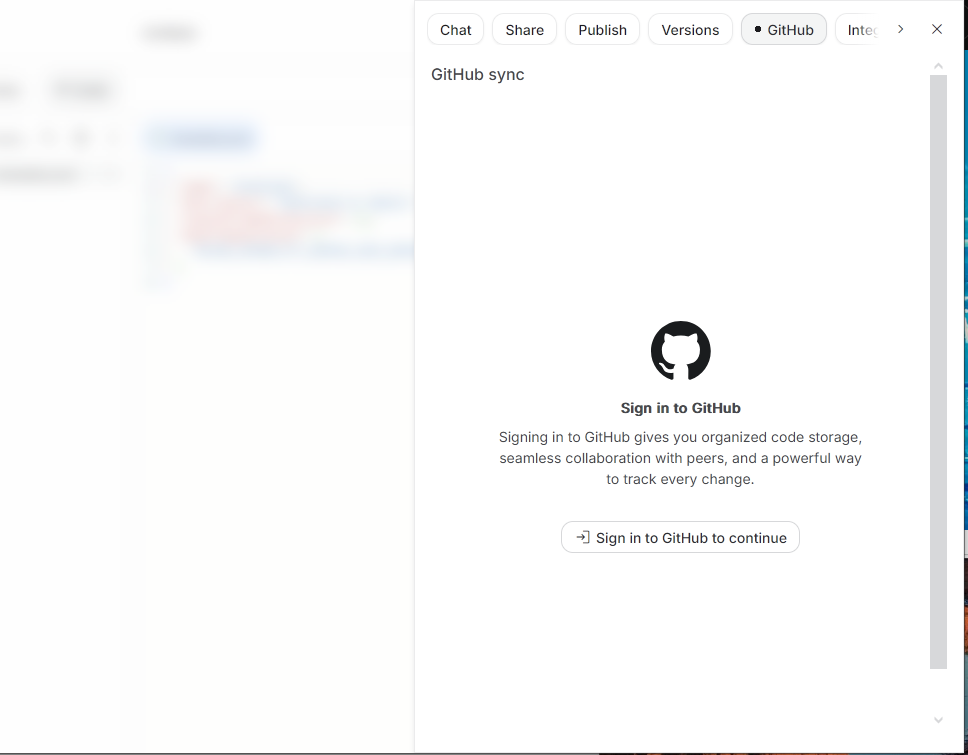This screenshot has height=755, width=968.
Task: Click the GitHub Octocat logo
Action: point(680,351)
